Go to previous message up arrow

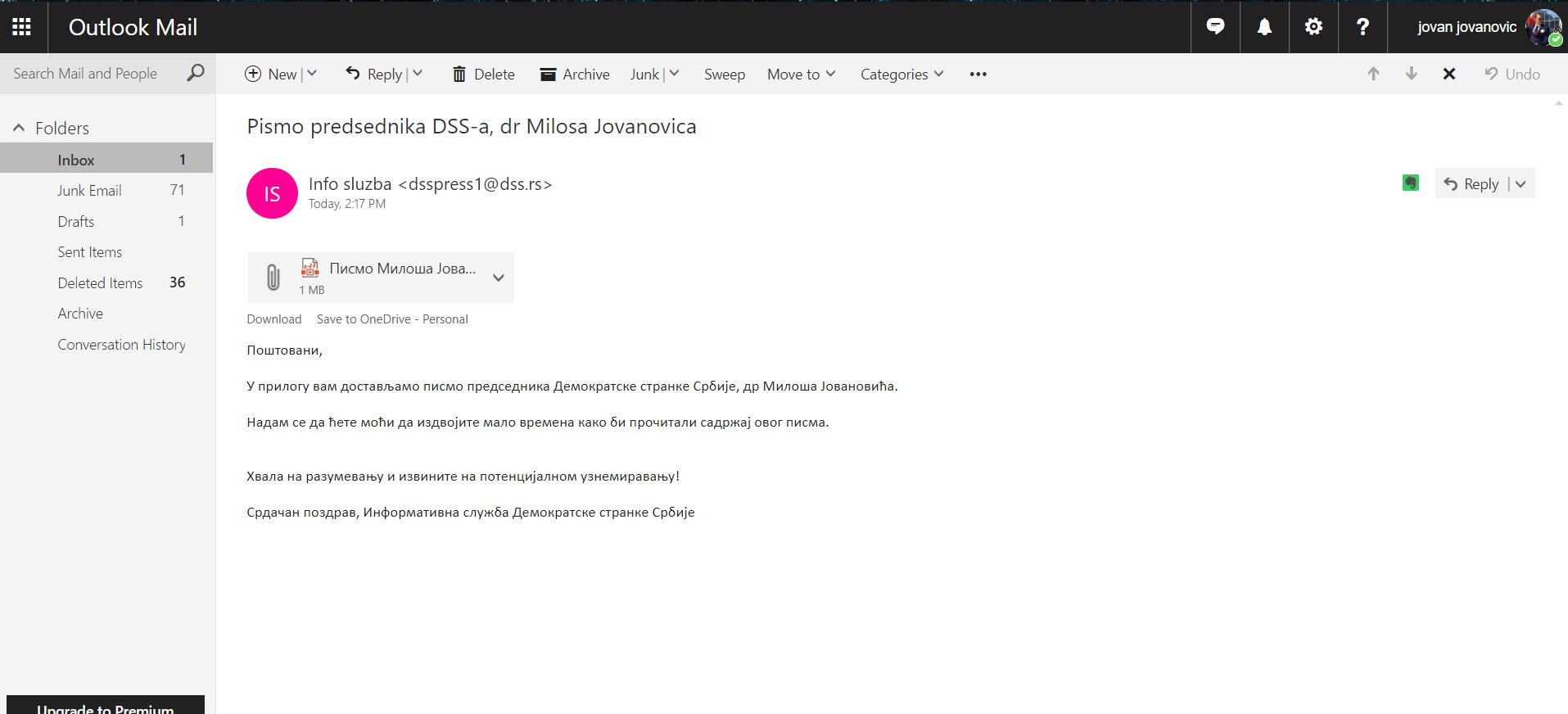(x=1373, y=74)
